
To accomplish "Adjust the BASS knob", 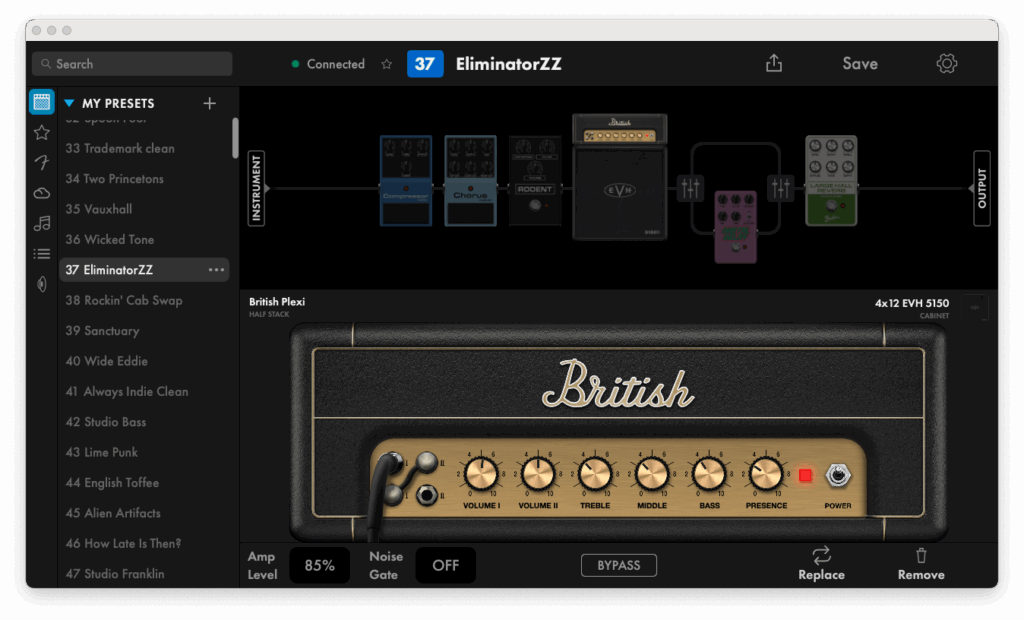I will [709, 474].
